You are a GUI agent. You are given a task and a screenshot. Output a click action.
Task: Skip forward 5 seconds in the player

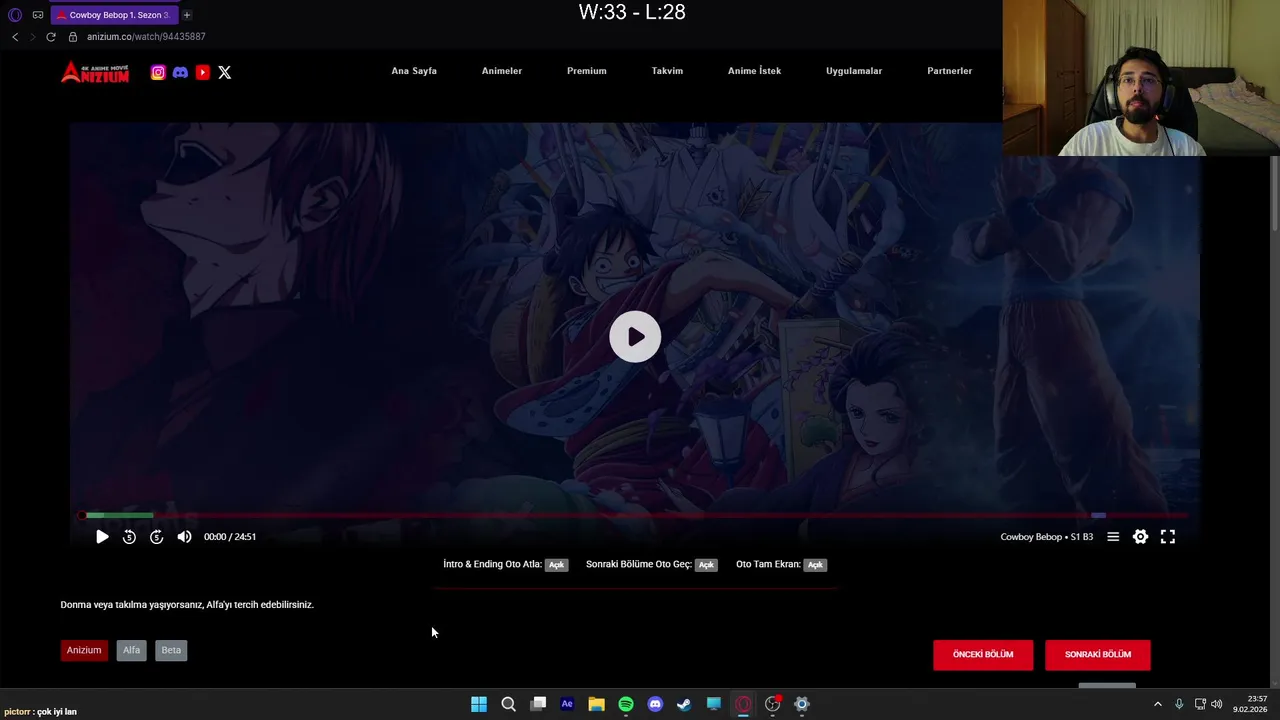156,537
